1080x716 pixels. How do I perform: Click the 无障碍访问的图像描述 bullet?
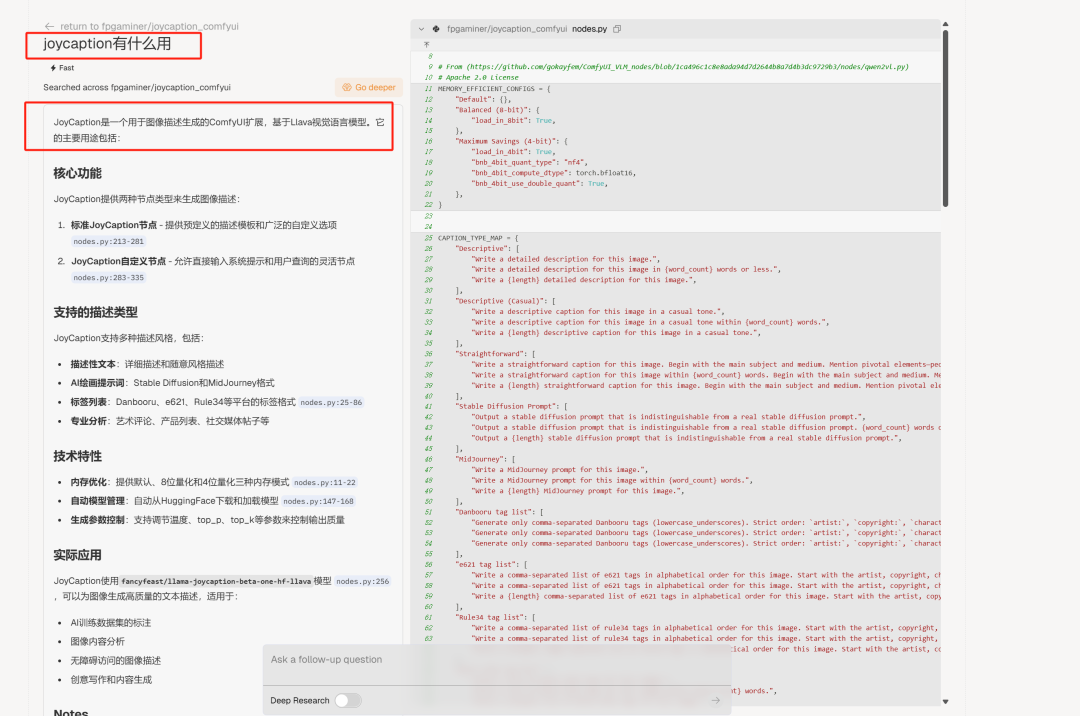pyautogui.click(x=116, y=660)
